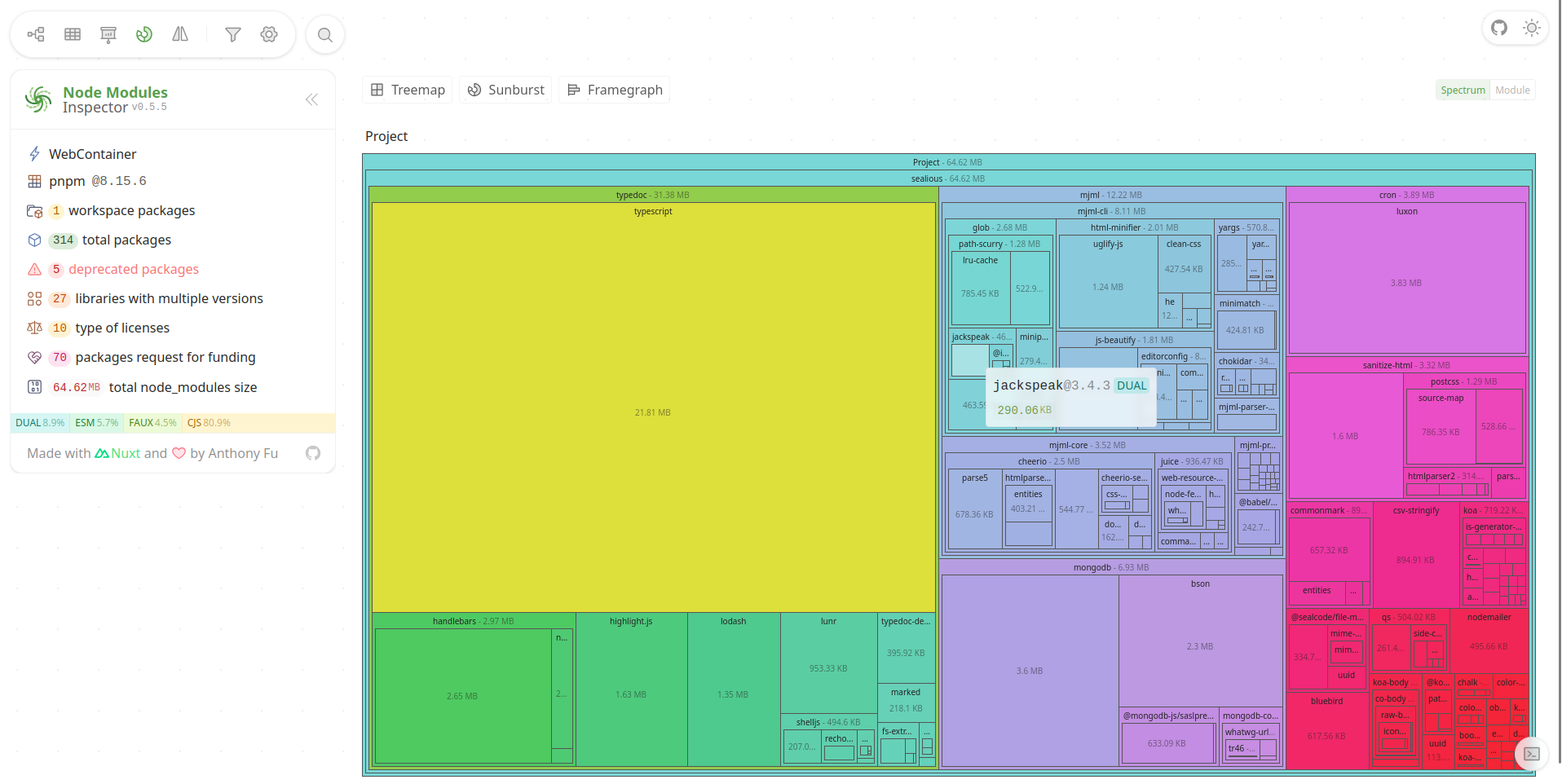Select the csv-stringify block in treemap

[1416, 555]
